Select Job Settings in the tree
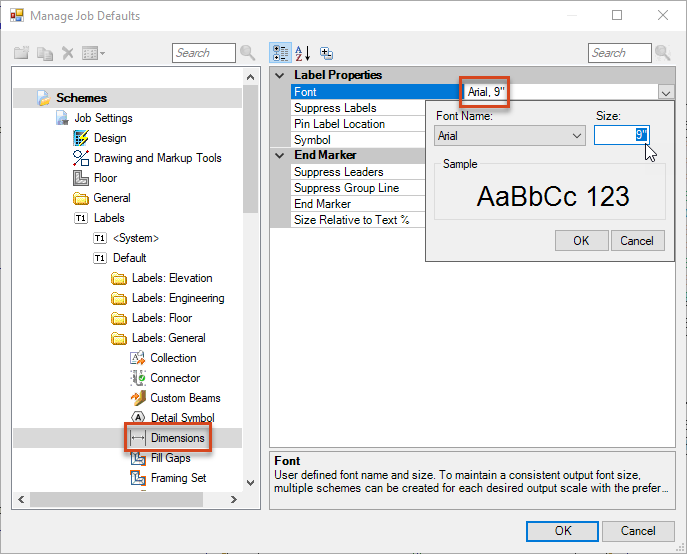The height and width of the screenshot is (554, 687). pyautogui.click(x=103, y=118)
